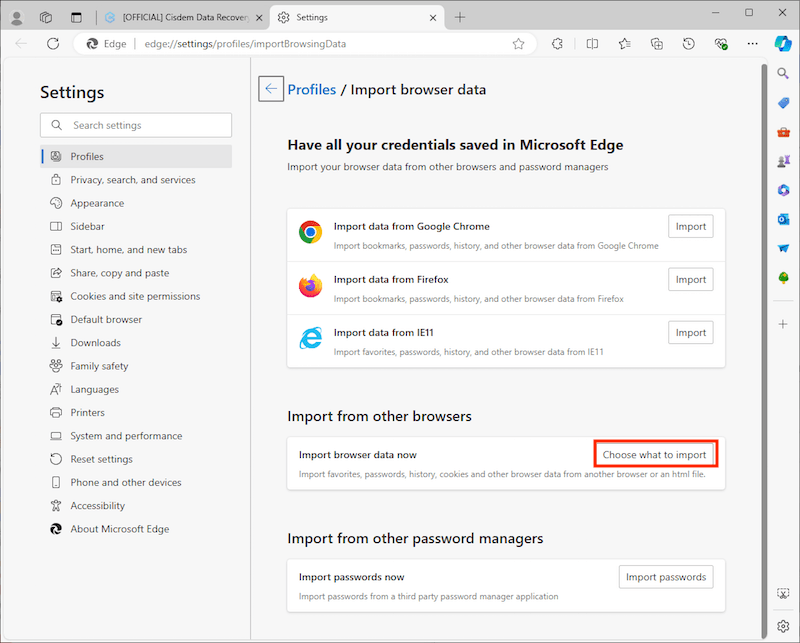Open the Extensions puzzle icon

(x=557, y=44)
